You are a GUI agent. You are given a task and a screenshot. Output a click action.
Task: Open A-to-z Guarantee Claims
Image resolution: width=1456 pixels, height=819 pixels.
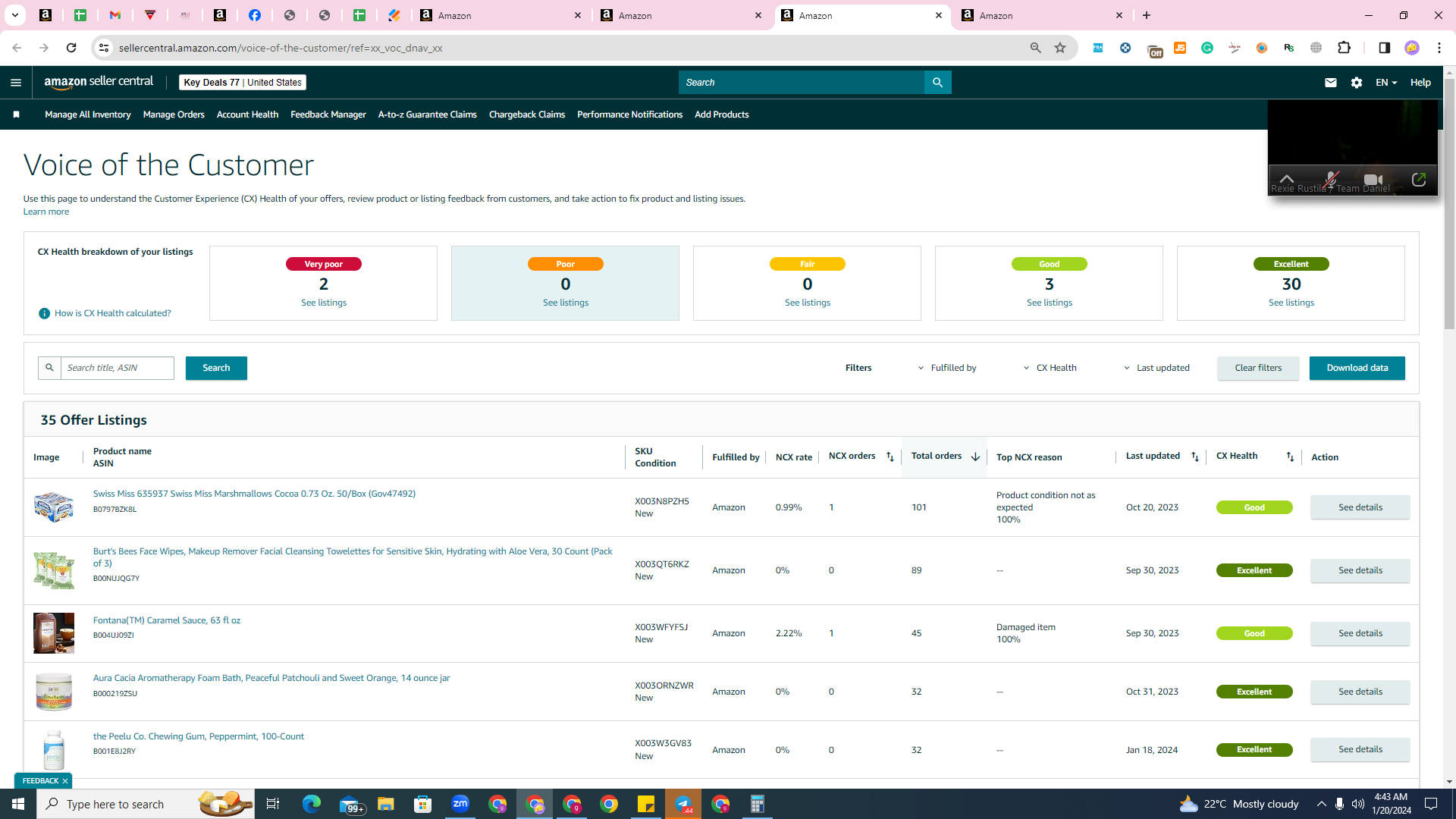pyautogui.click(x=428, y=115)
